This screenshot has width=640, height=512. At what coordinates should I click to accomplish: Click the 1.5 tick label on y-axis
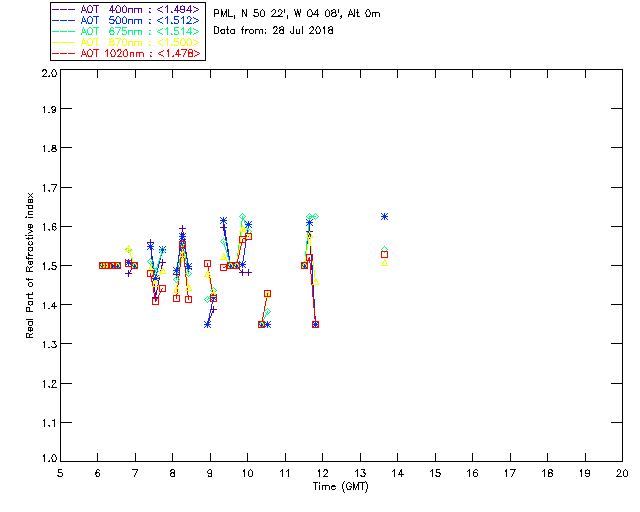[x=49, y=266]
